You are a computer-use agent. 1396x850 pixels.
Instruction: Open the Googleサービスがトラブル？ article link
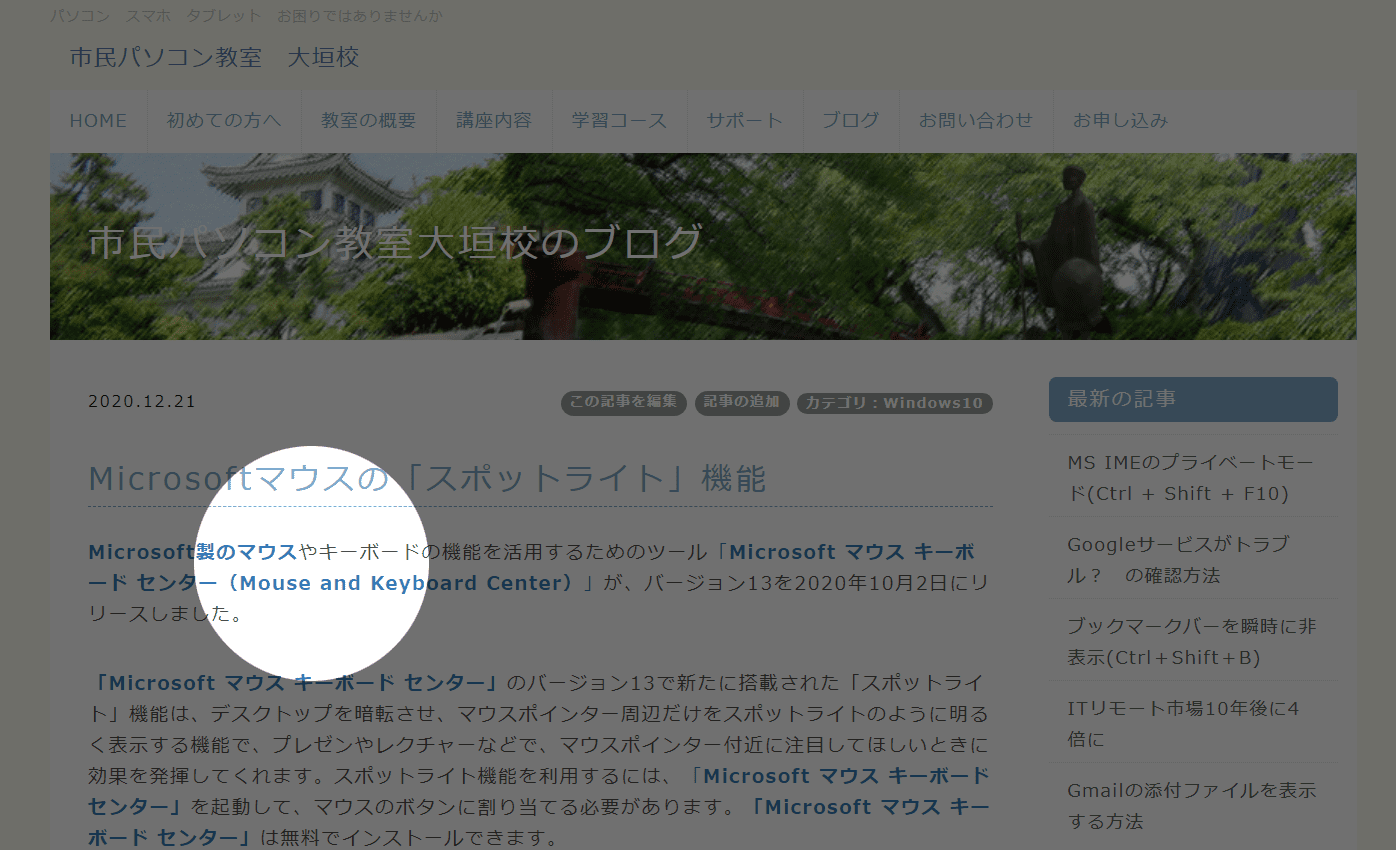click(1177, 560)
